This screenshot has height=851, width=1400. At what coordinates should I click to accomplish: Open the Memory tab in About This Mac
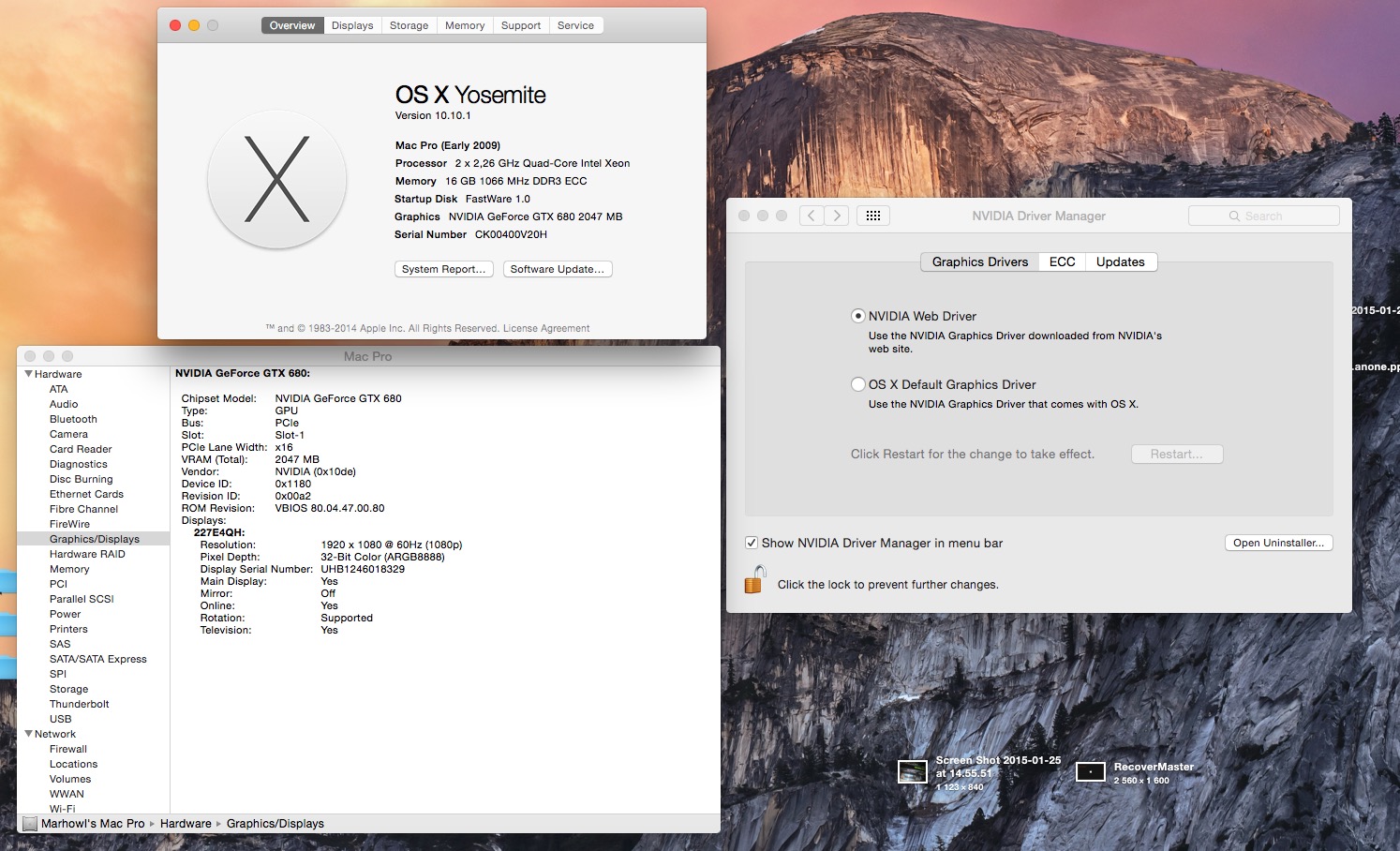(465, 25)
